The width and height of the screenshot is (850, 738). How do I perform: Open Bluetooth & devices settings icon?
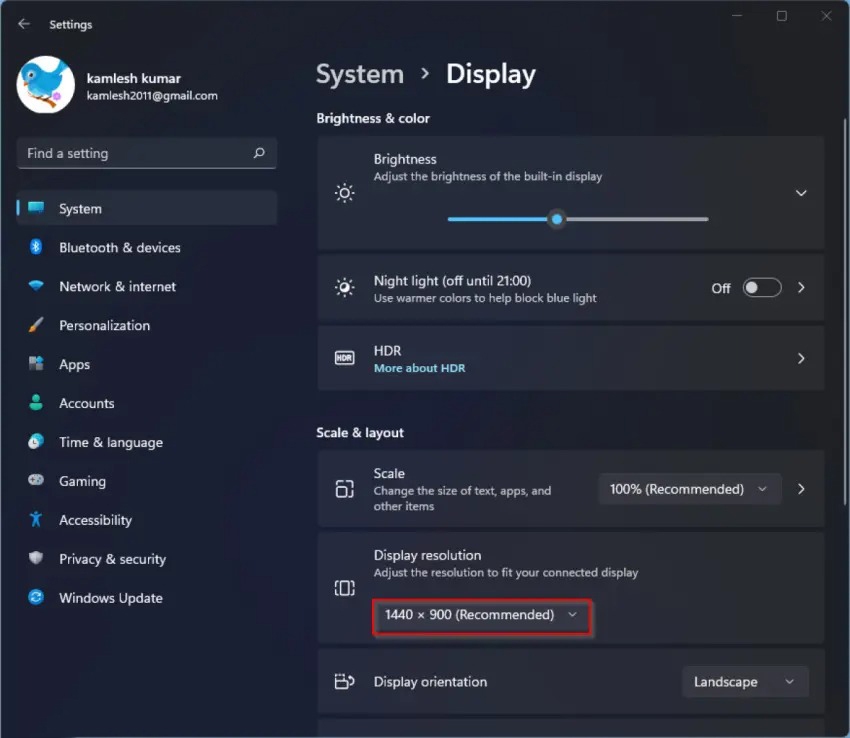tap(34, 247)
